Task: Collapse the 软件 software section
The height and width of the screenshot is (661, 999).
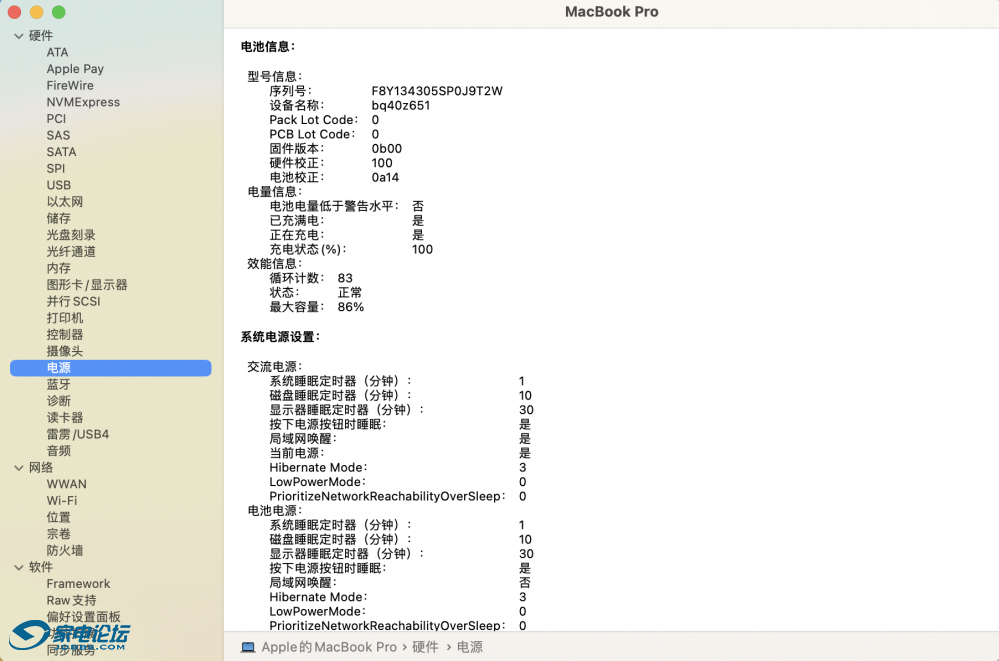Action: click(18, 567)
